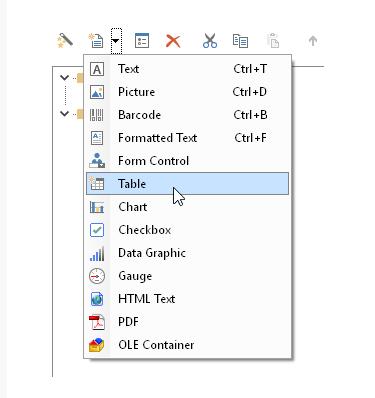
Task: Click the Ctrl+F shortcut label
Action: point(250,138)
